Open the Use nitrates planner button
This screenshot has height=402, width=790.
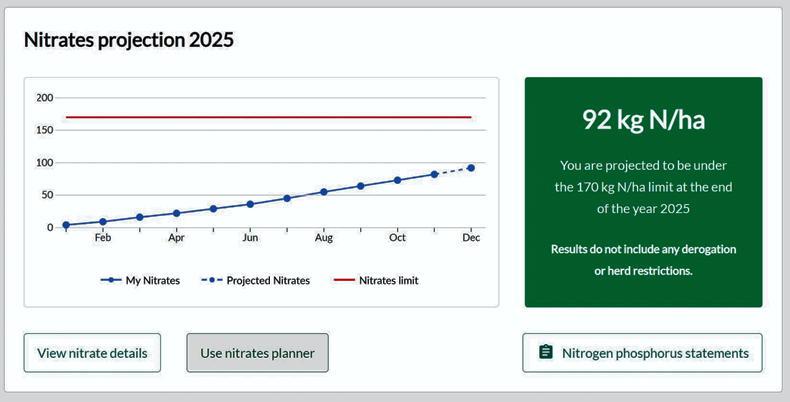click(x=257, y=353)
